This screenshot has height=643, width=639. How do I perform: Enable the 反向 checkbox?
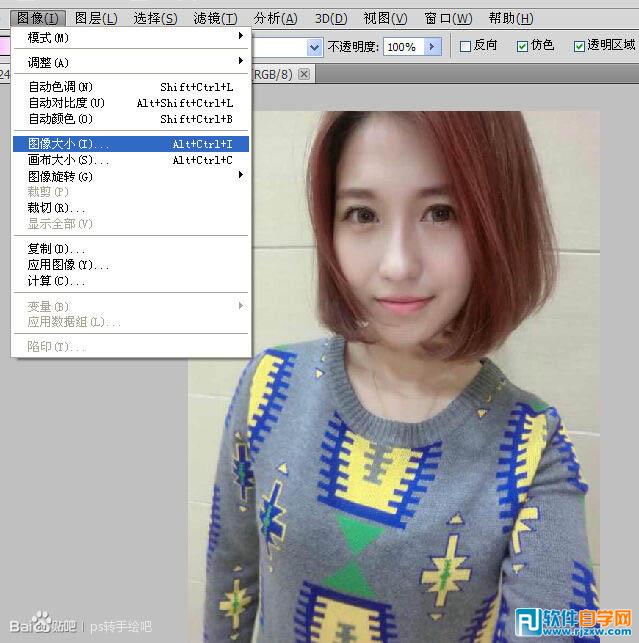(x=465, y=46)
